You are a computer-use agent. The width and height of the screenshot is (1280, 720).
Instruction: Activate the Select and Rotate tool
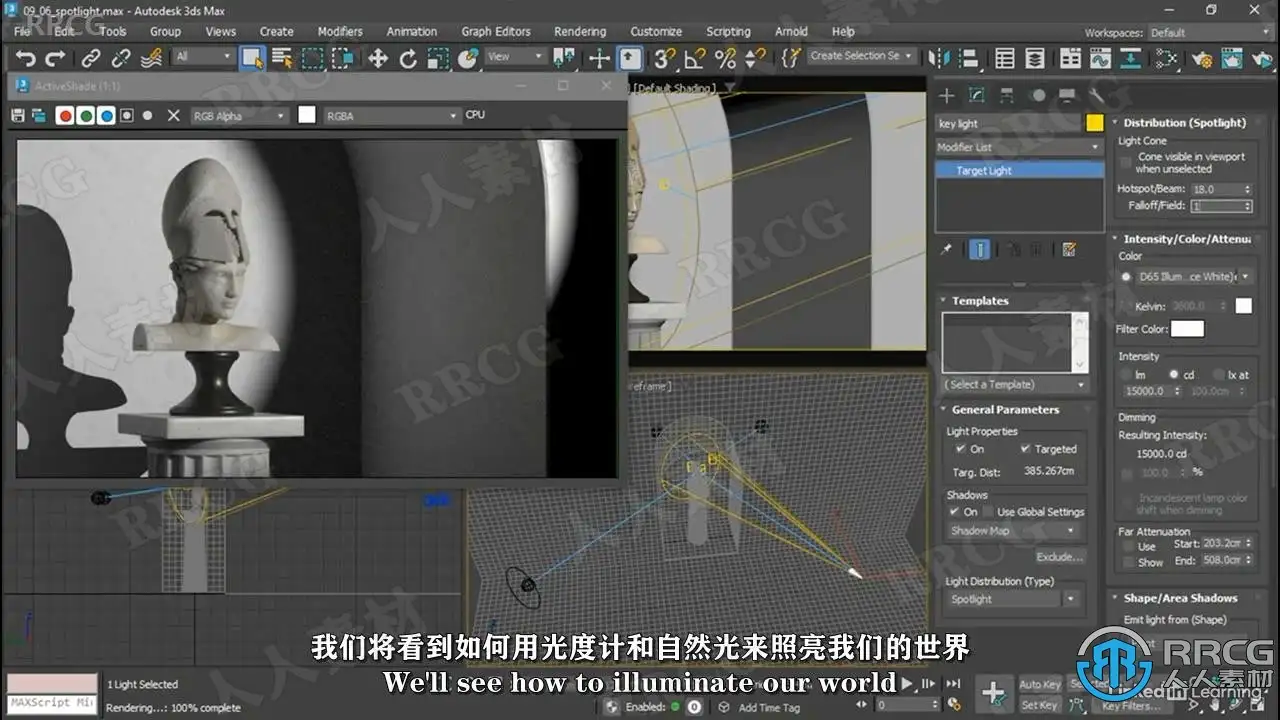(x=408, y=58)
